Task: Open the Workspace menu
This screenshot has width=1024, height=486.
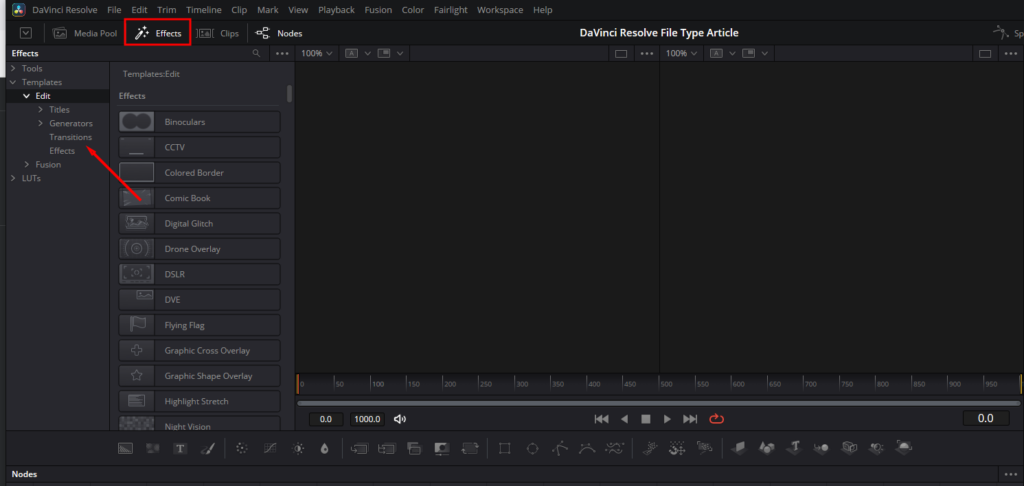Action: pyautogui.click(x=500, y=10)
